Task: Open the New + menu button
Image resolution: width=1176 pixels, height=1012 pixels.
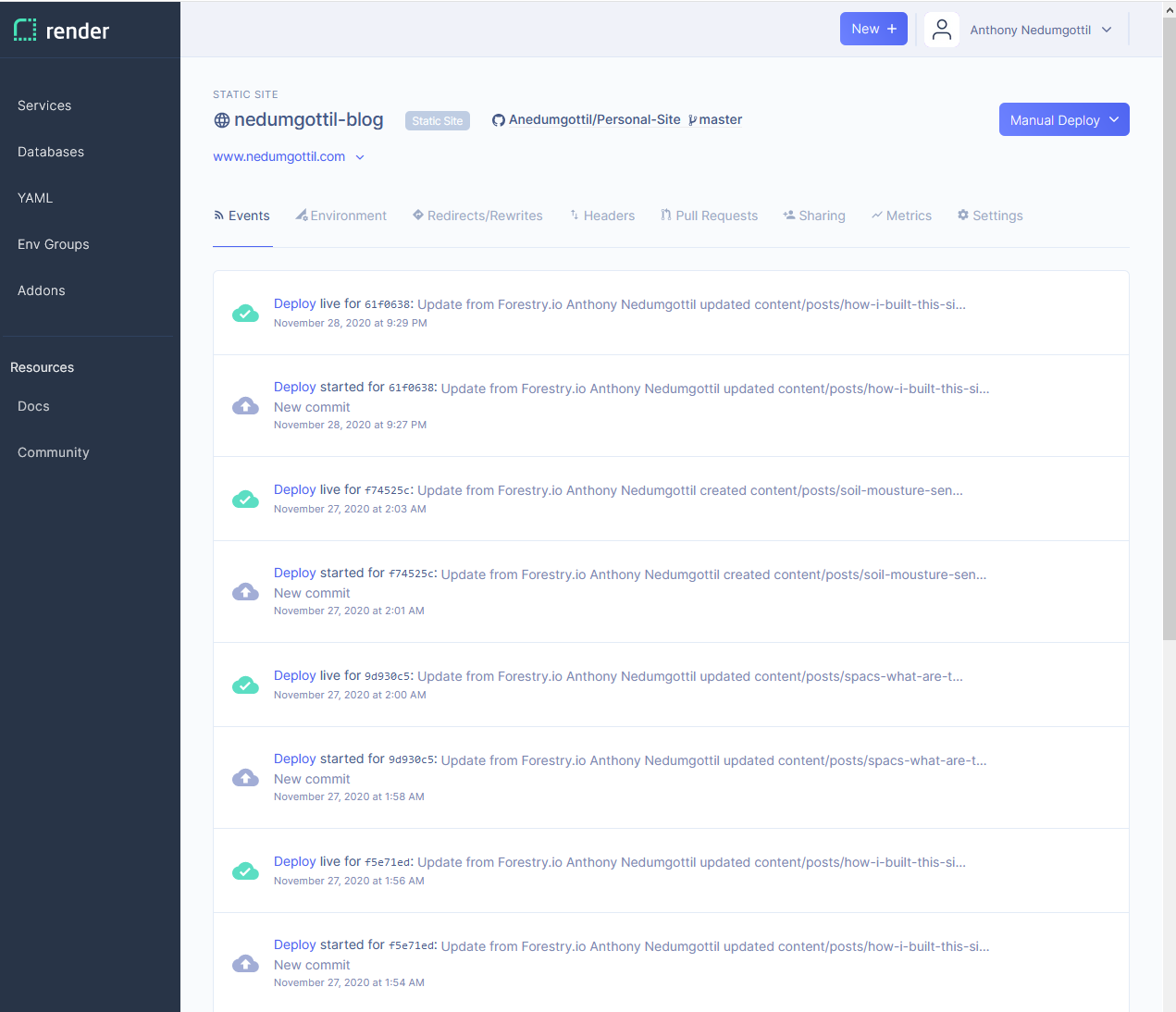Action: point(873,29)
